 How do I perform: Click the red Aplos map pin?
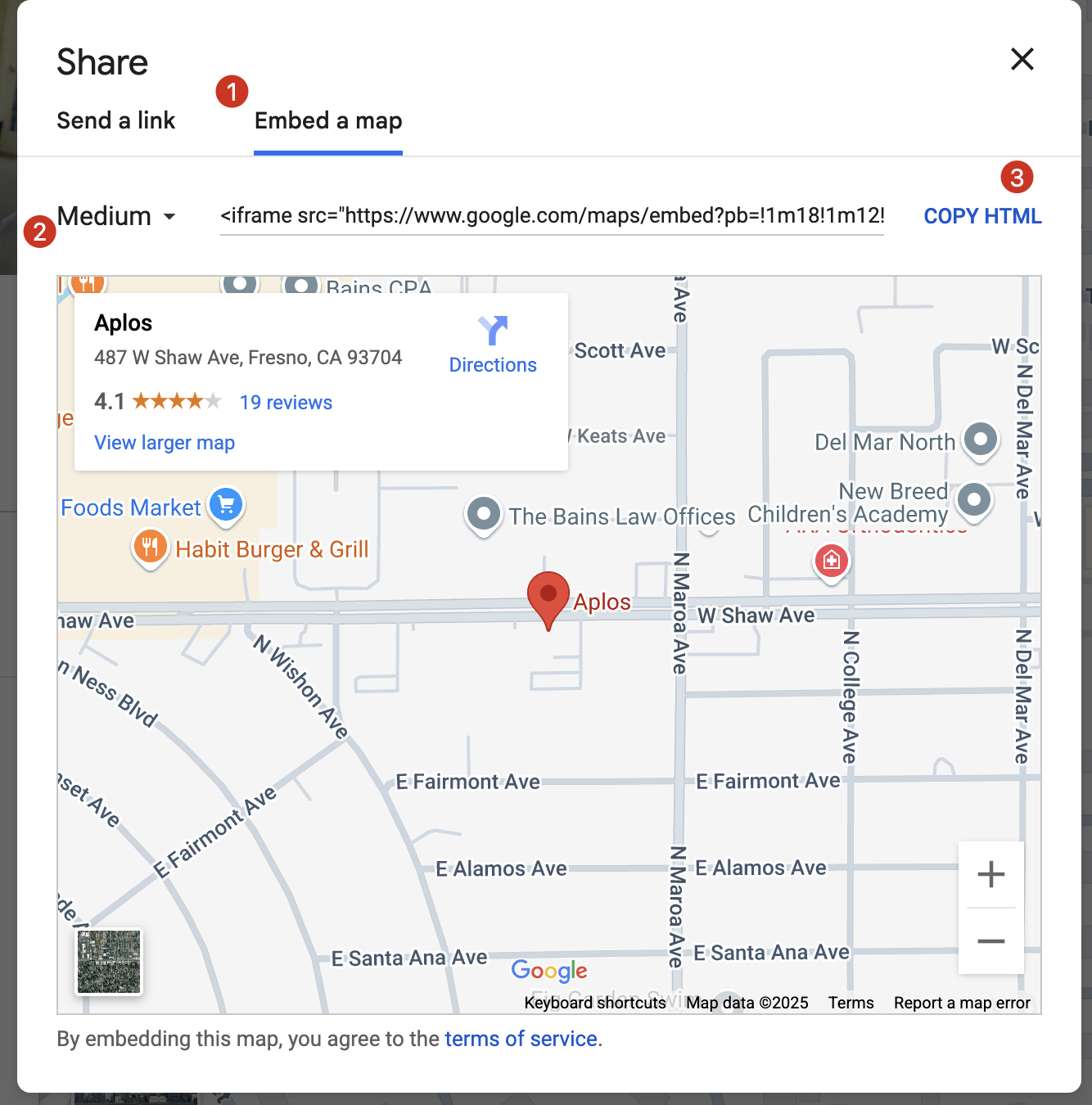[x=548, y=600]
